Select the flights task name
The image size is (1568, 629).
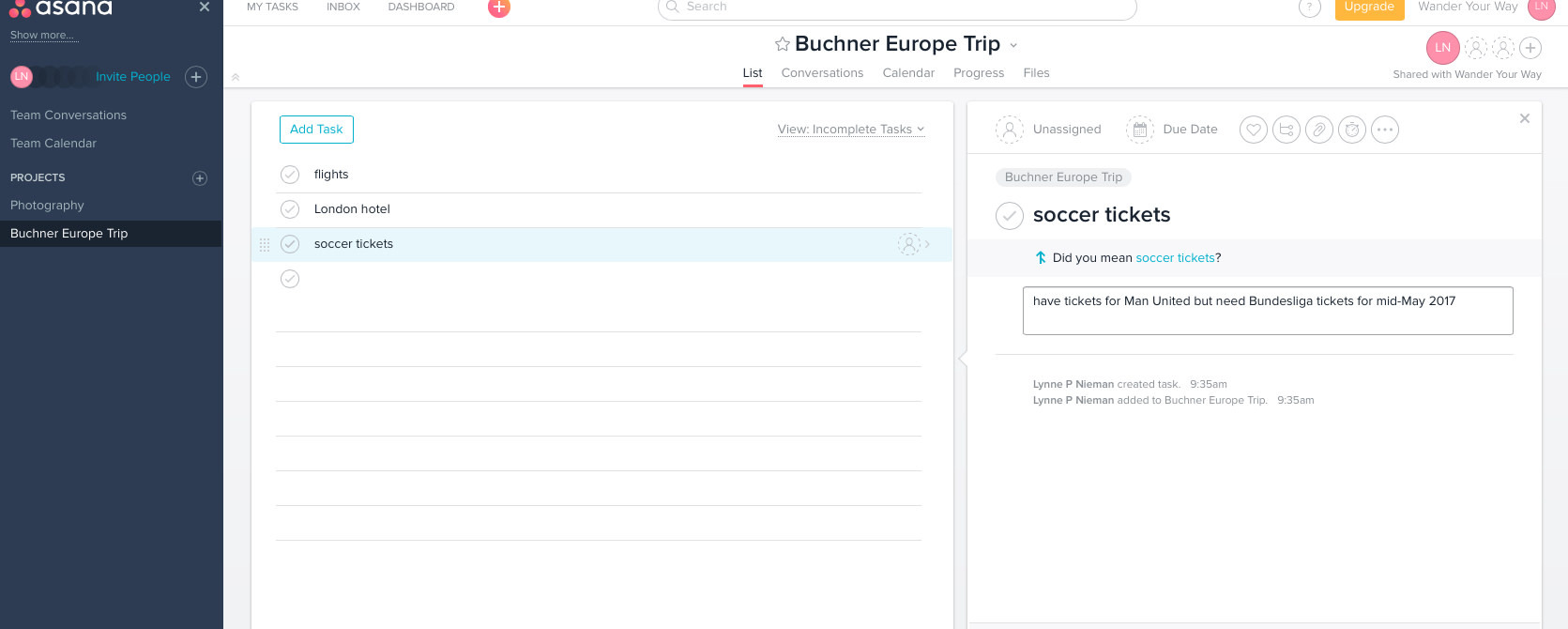331,175
